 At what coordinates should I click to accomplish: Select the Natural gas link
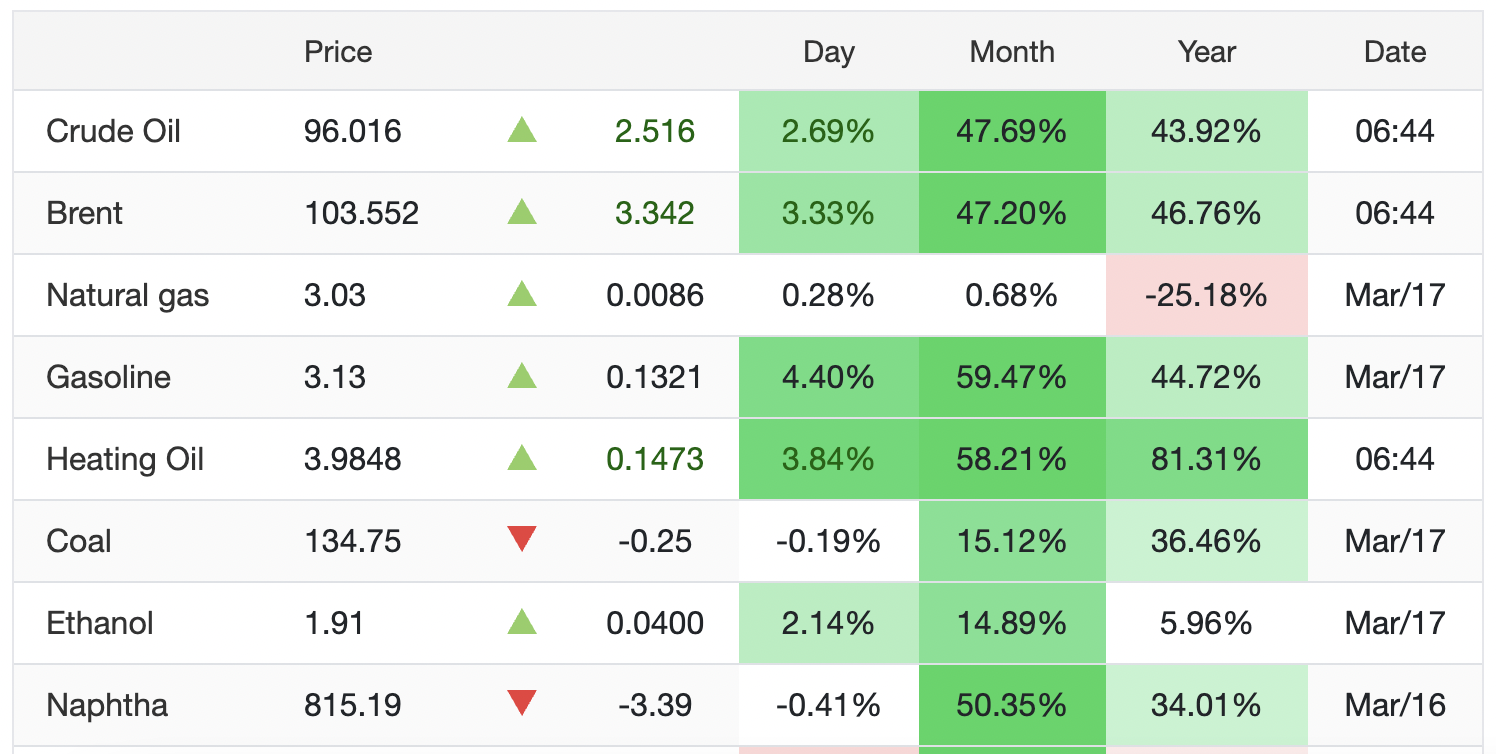[x=128, y=295]
